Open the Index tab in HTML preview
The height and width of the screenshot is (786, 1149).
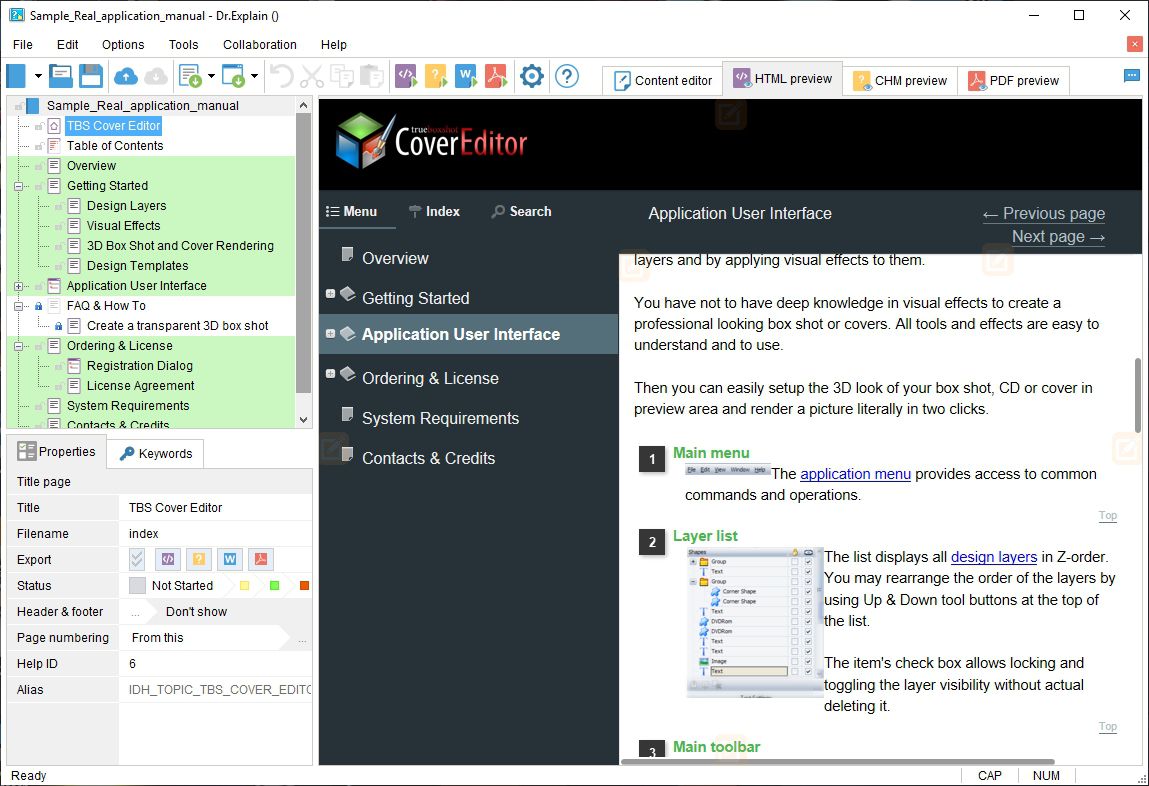(435, 212)
